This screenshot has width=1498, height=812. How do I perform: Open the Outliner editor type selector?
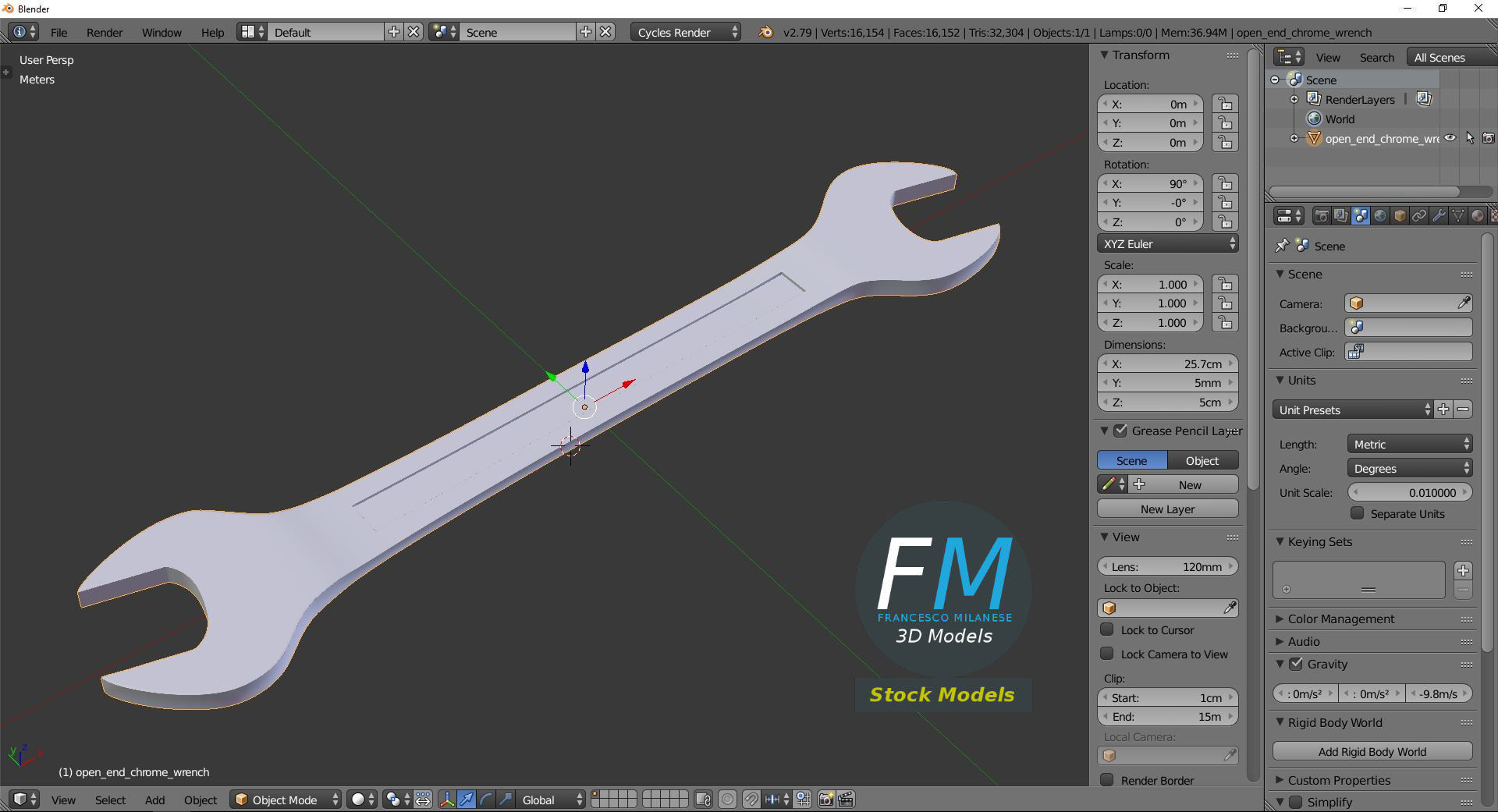point(1288,57)
